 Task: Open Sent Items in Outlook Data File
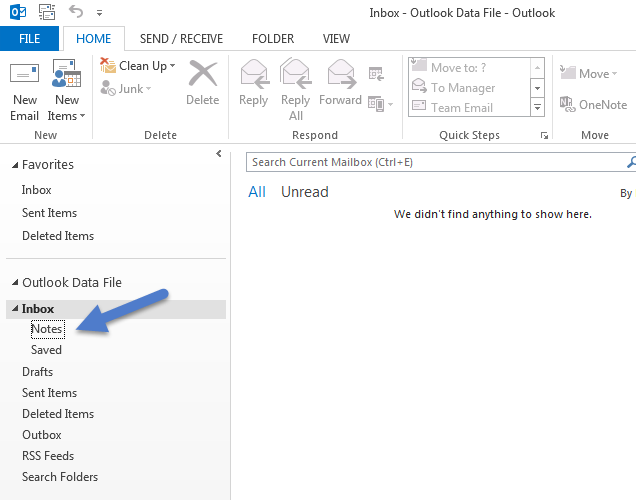(x=49, y=393)
